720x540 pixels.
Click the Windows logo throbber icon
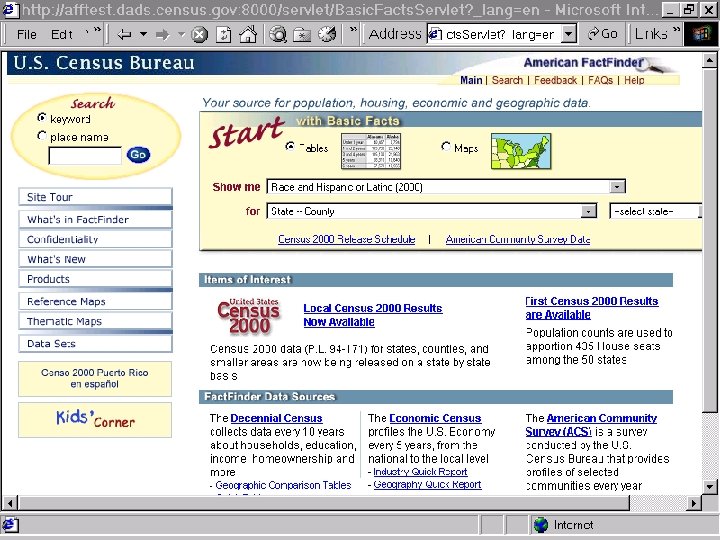(701, 34)
